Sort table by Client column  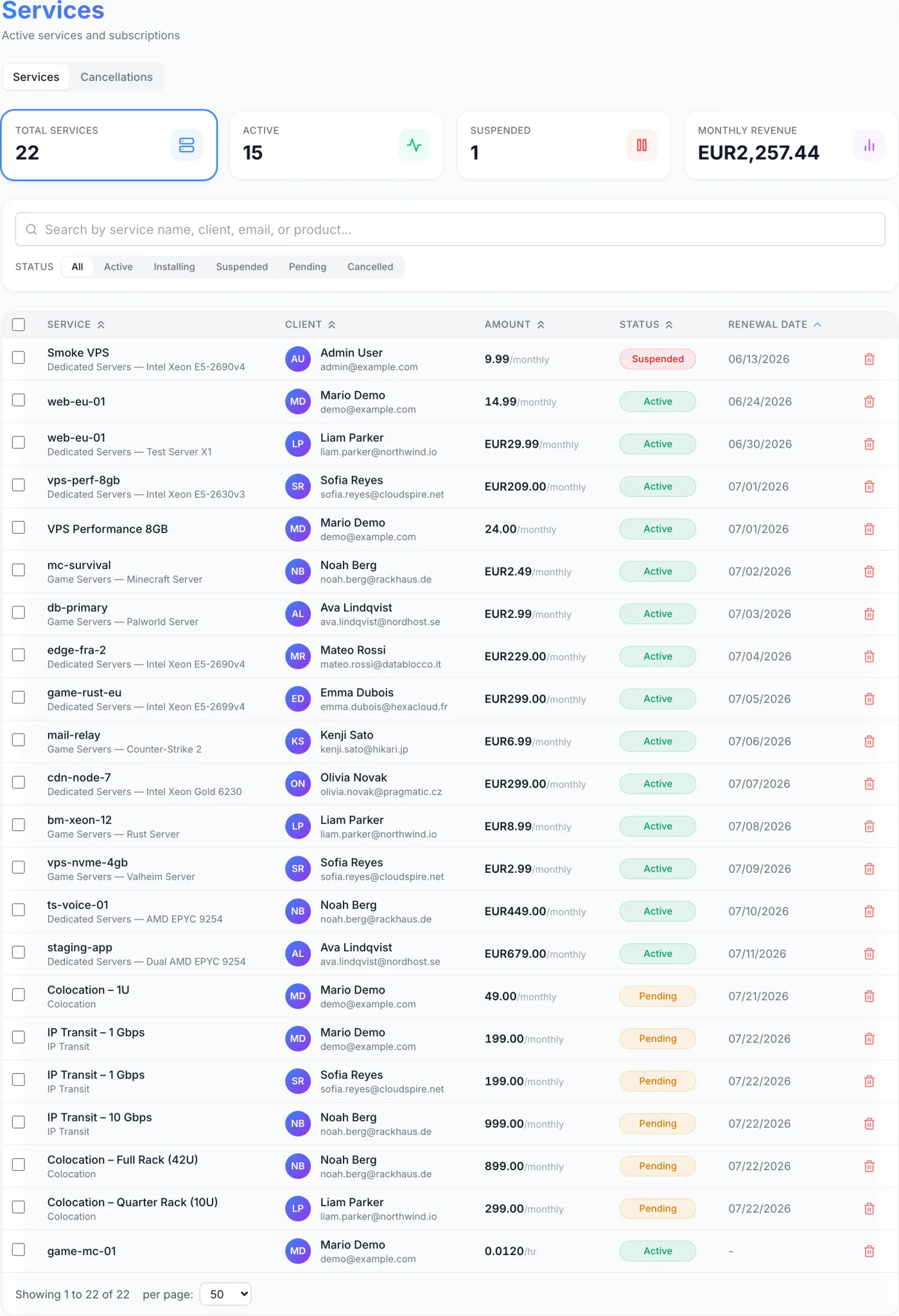coord(310,324)
